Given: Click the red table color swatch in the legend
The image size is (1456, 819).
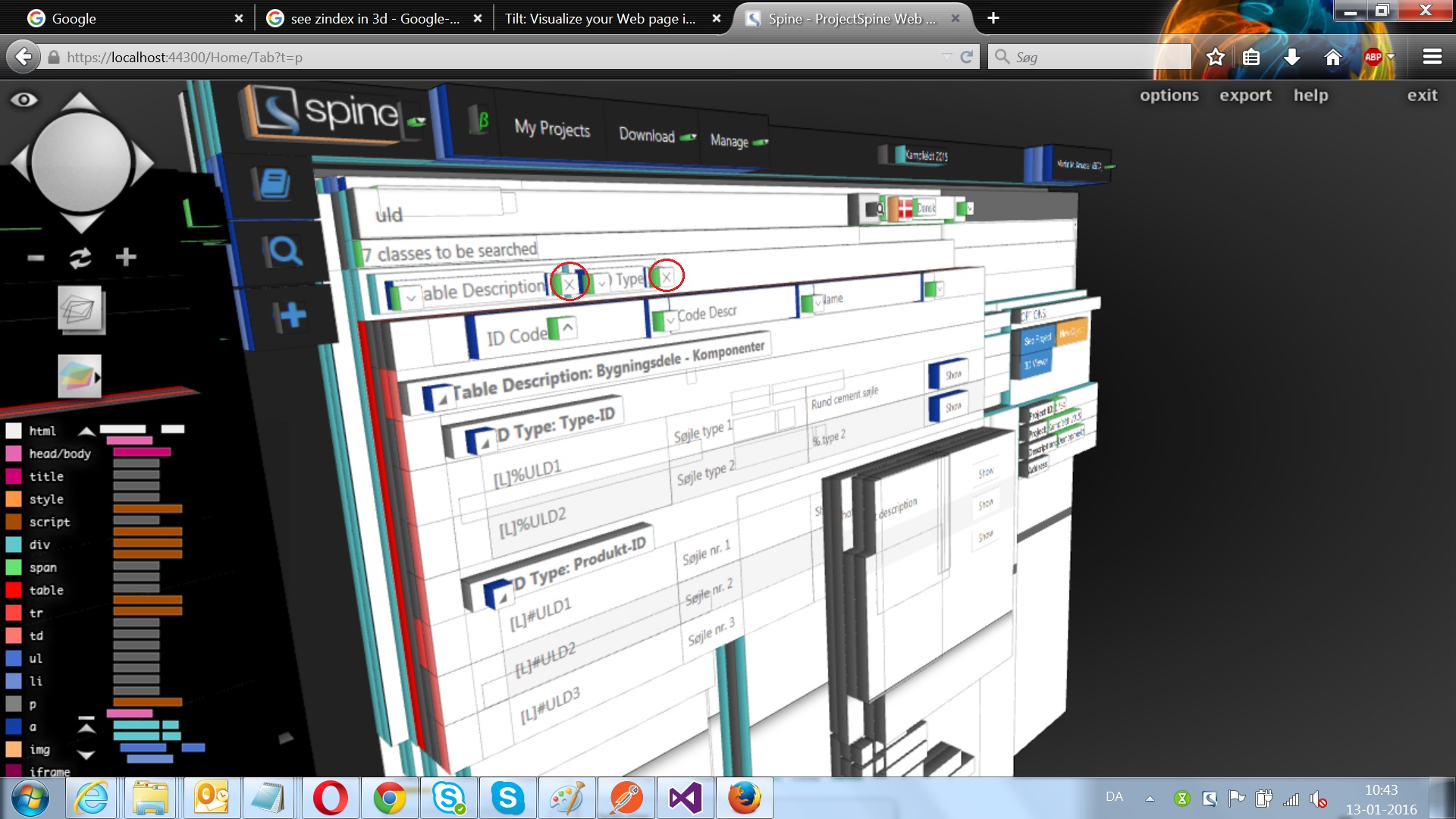Looking at the screenshot, I should [x=13, y=590].
